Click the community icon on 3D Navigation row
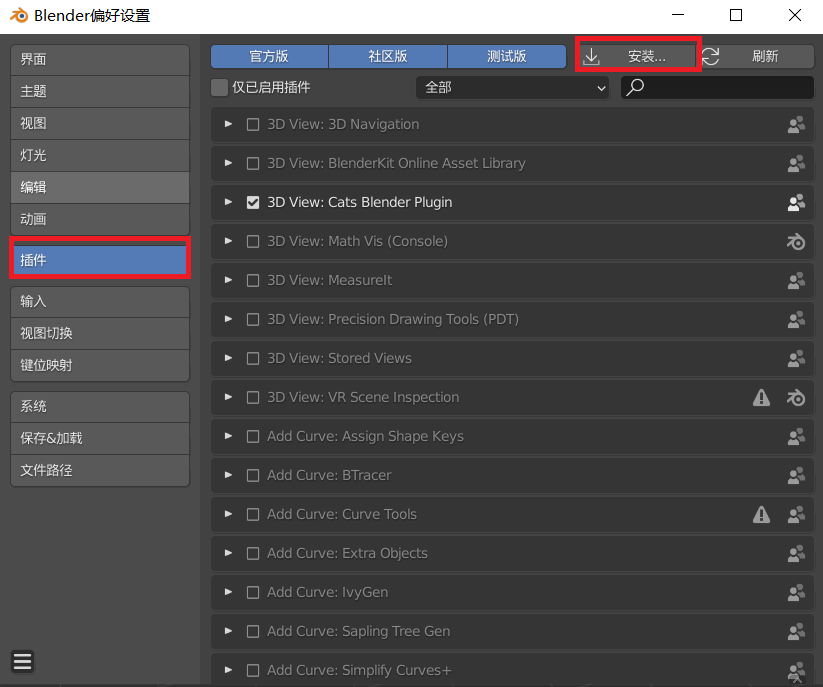Screen dimensions: 823x687 pyautogui.click(x=796, y=124)
